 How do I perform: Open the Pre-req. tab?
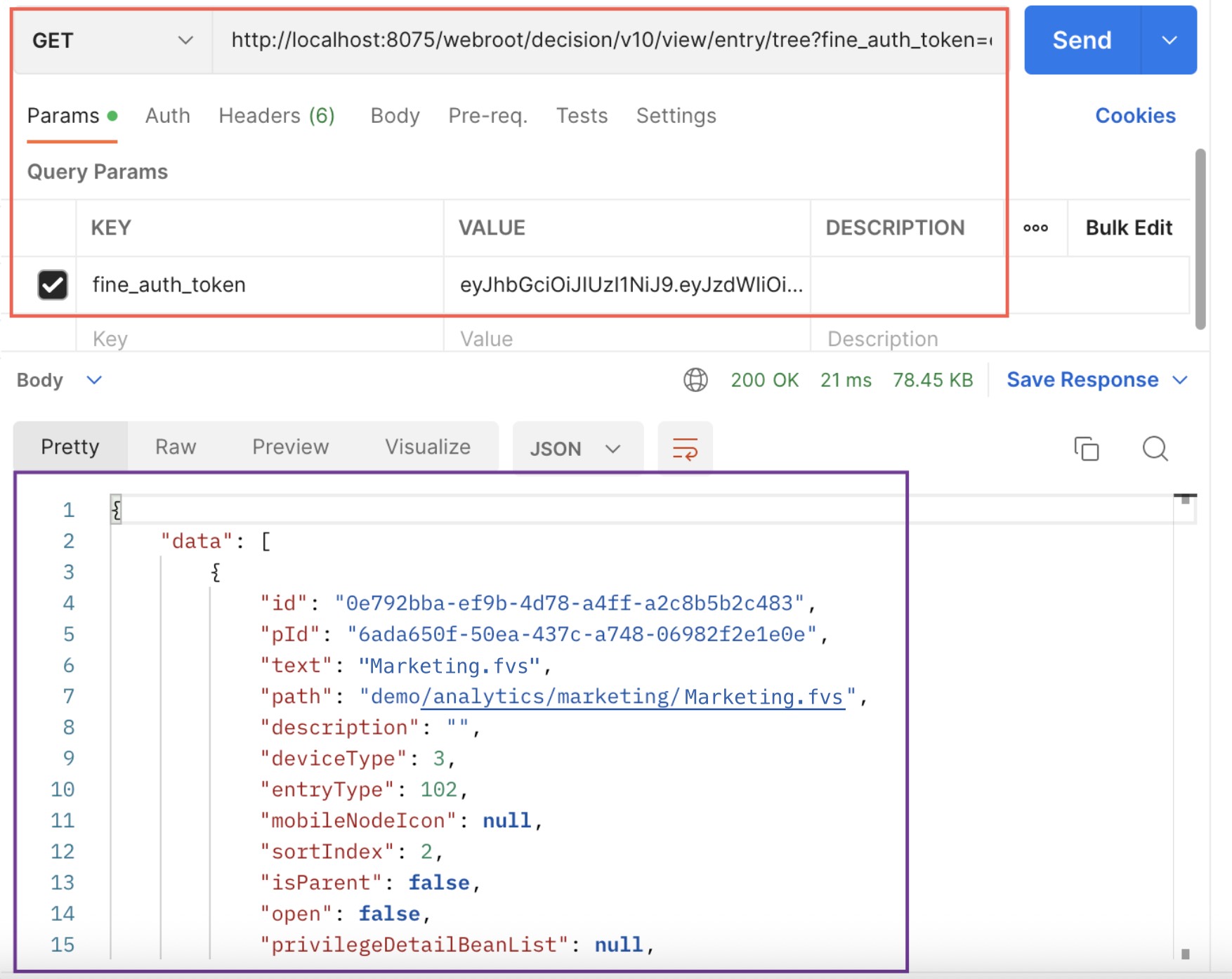(x=488, y=116)
